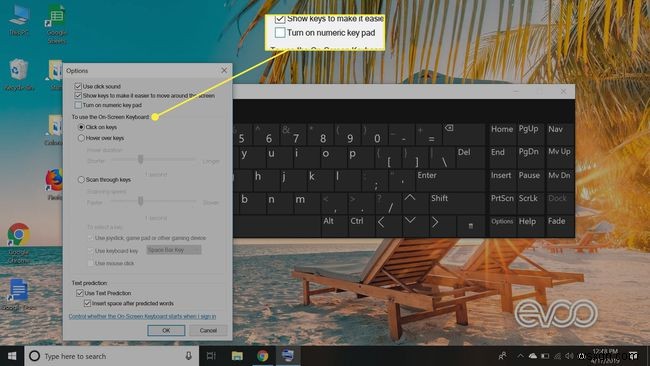
Task: Open File Explorer from the taskbar
Action: tap(237, 356)
